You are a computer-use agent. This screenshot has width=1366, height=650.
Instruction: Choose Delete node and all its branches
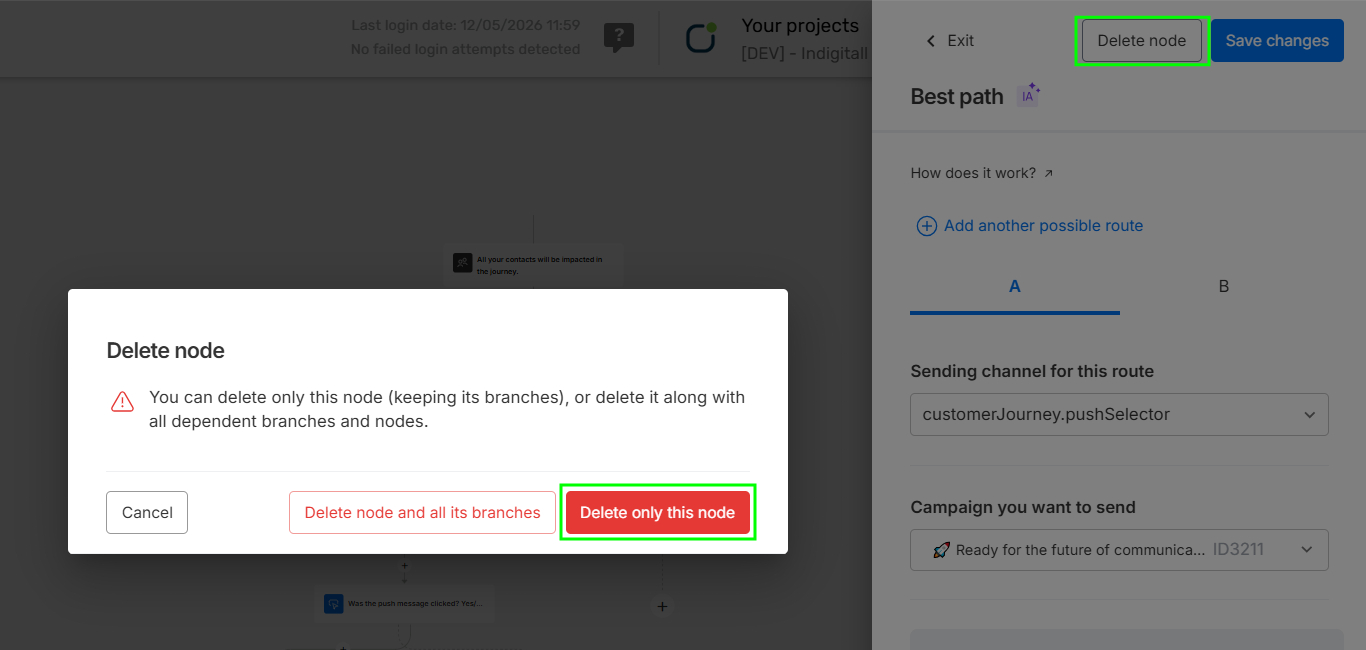point(422,512)
